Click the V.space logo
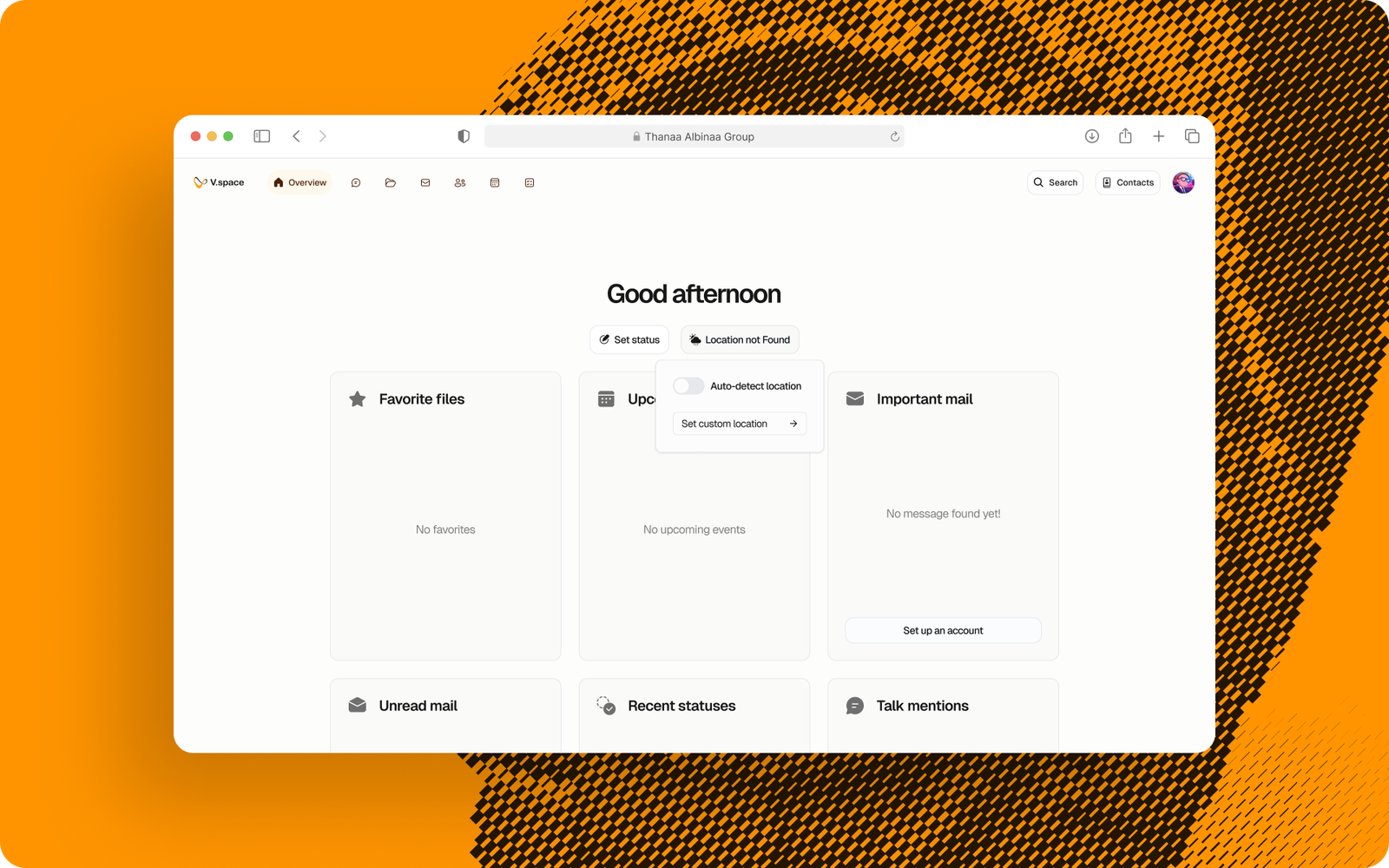1389x868 pixels. (219, 183)
